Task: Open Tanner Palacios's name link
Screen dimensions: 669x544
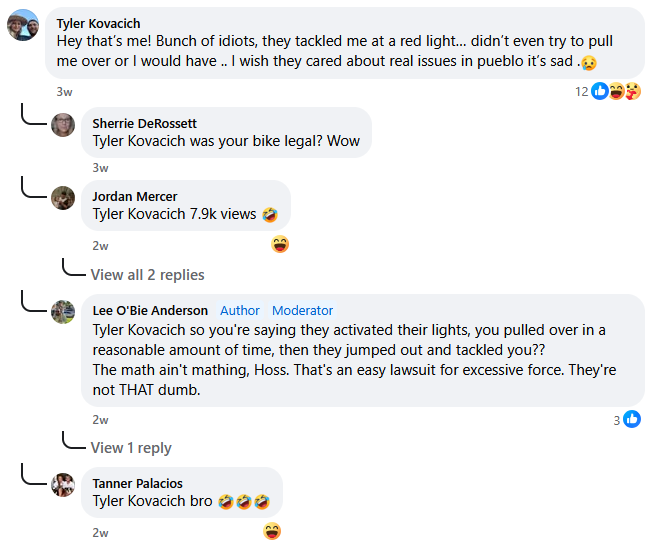Action: pyautogui.click(x=137, y=483)
